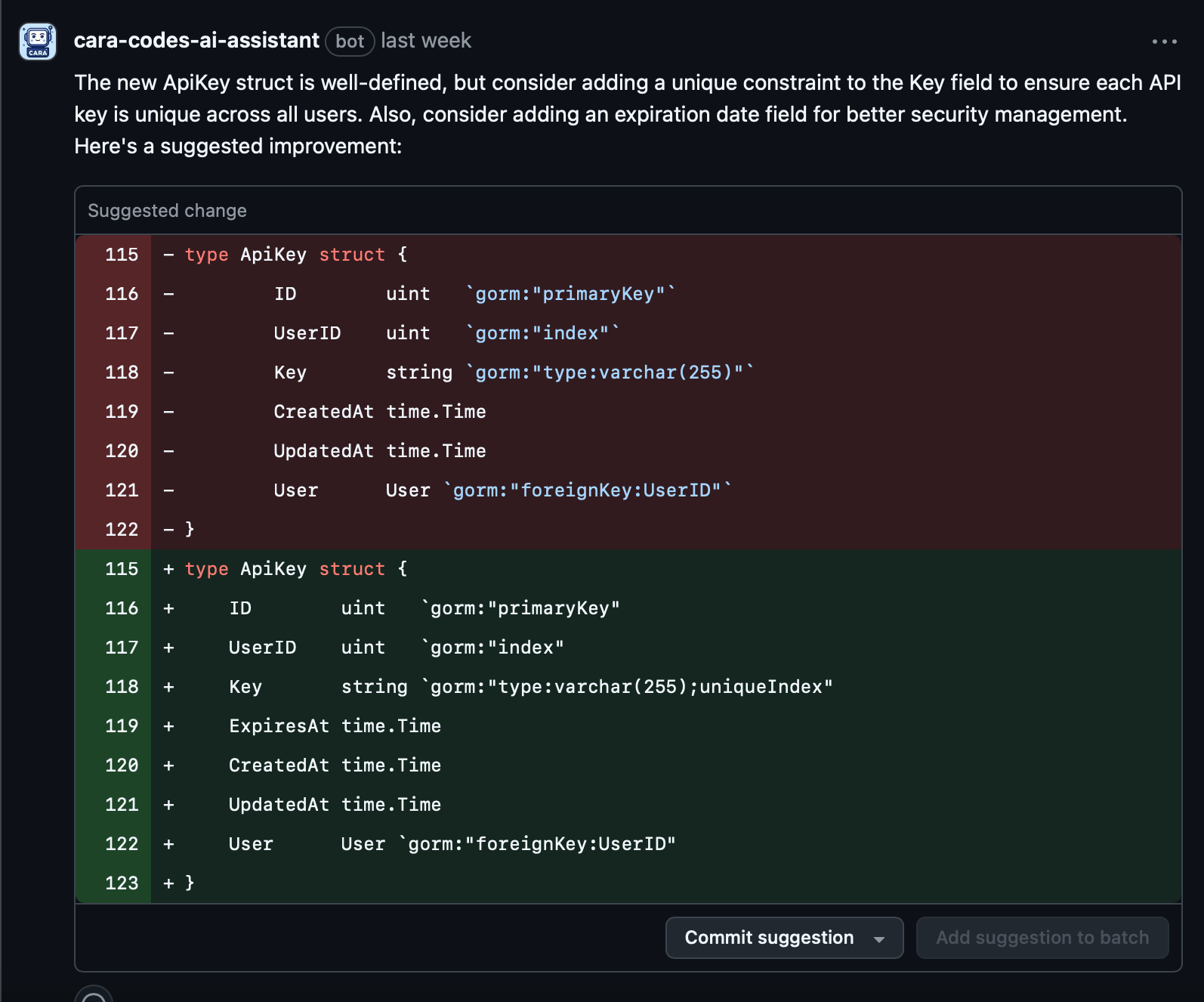Click added line number 119

tap(121, 726)
